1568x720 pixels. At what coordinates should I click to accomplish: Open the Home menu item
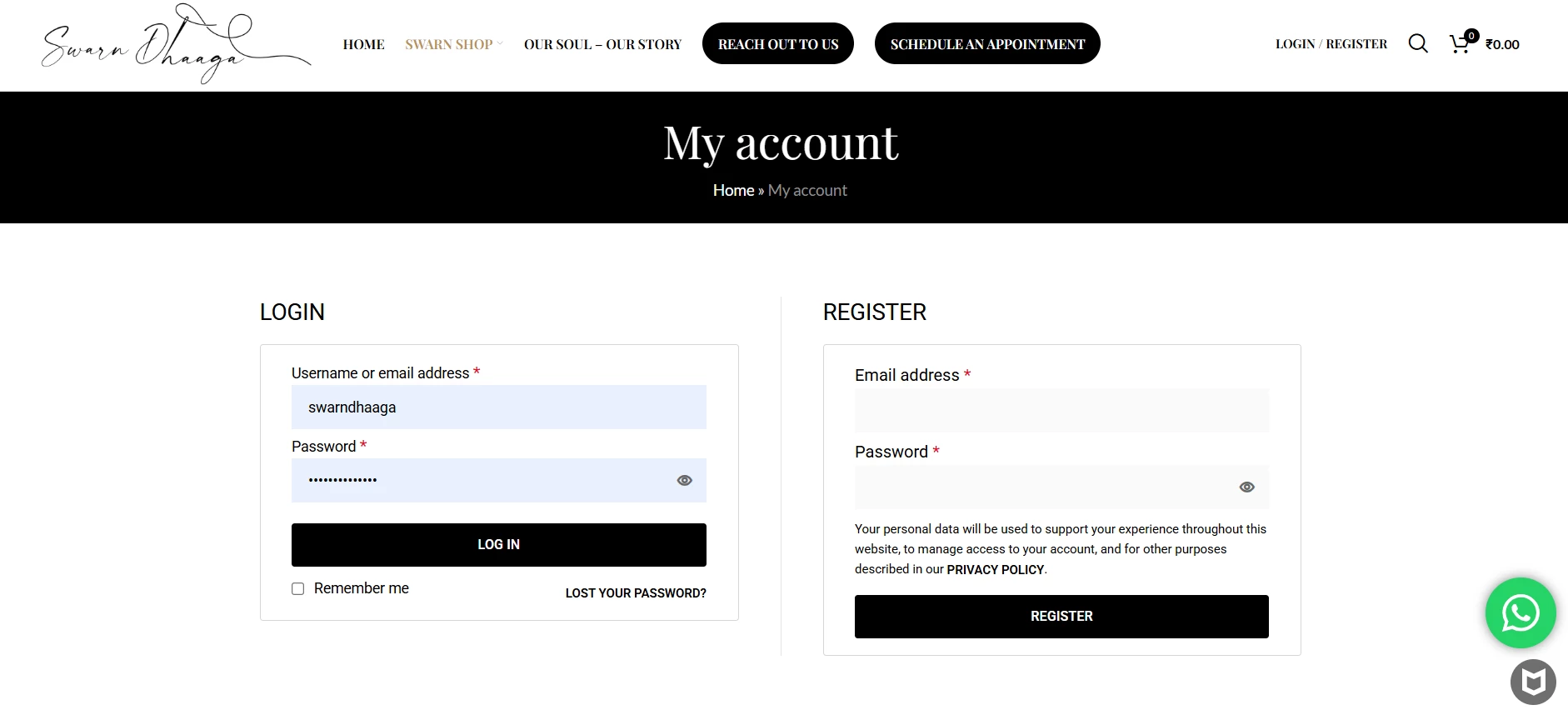pyautogui.click(x=363, y=44)
